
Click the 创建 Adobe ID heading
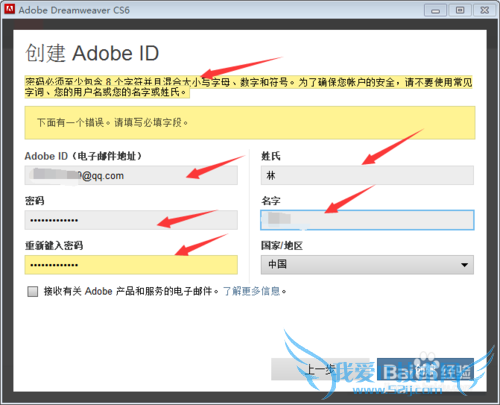(x=92, y=53)
